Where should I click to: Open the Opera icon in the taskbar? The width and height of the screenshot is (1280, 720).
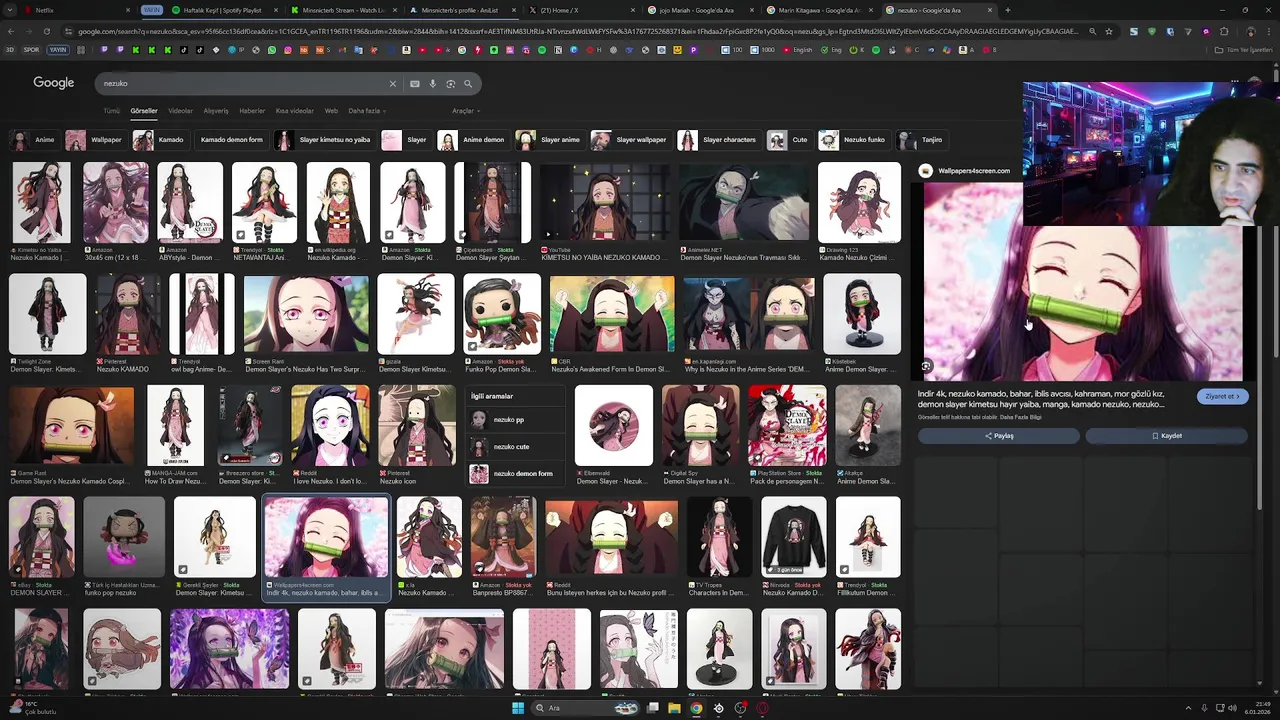tap(762, 708)
